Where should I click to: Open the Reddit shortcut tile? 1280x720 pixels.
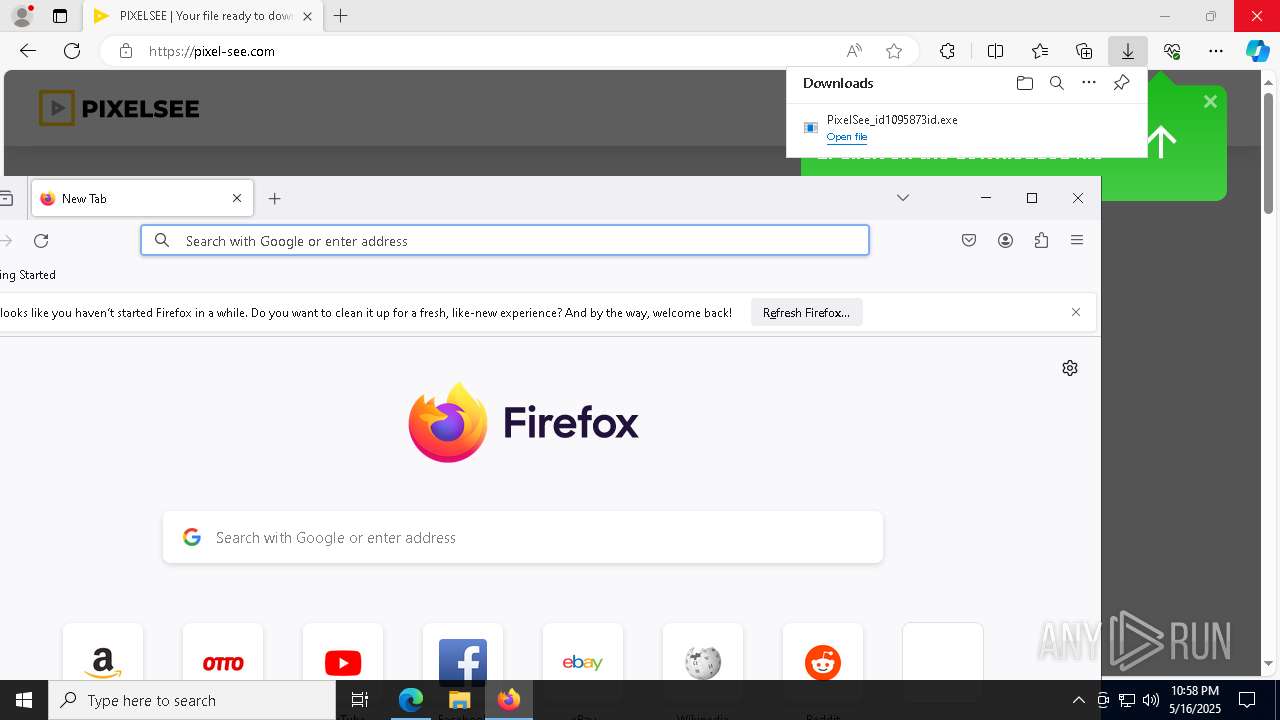(x=823, y=662)
